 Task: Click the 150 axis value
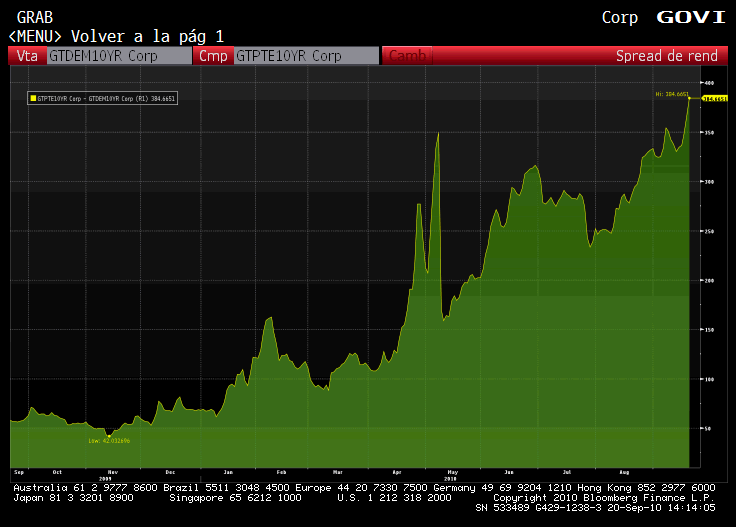pos(709,330)
